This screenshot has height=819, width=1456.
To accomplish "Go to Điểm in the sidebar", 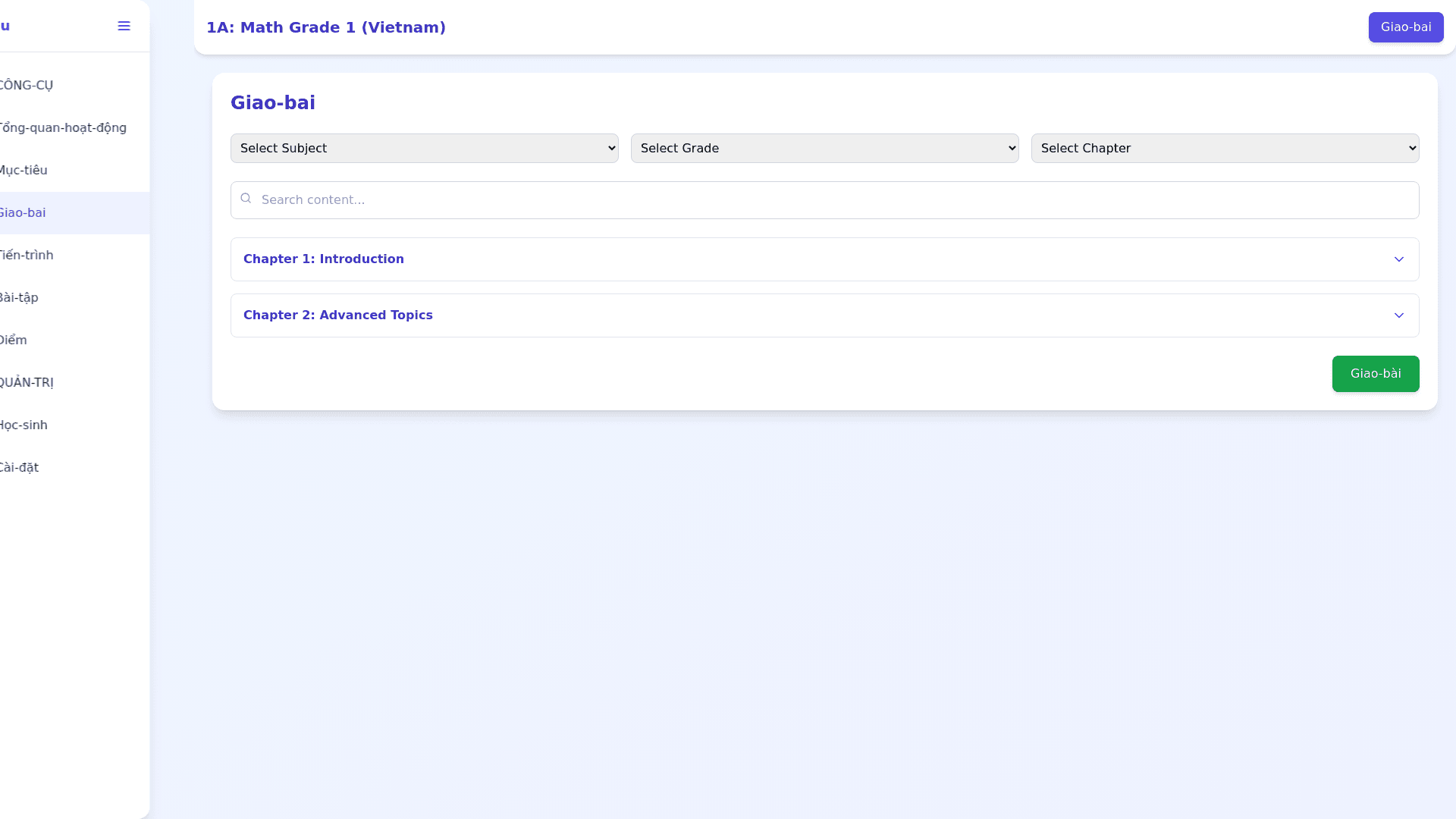I will coord(14,340).
